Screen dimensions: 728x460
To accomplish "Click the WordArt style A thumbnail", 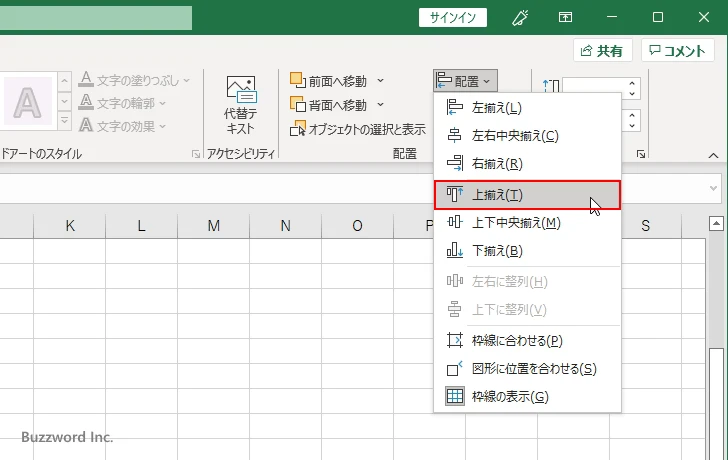I will pyautogui.click(x=28, y=102).
